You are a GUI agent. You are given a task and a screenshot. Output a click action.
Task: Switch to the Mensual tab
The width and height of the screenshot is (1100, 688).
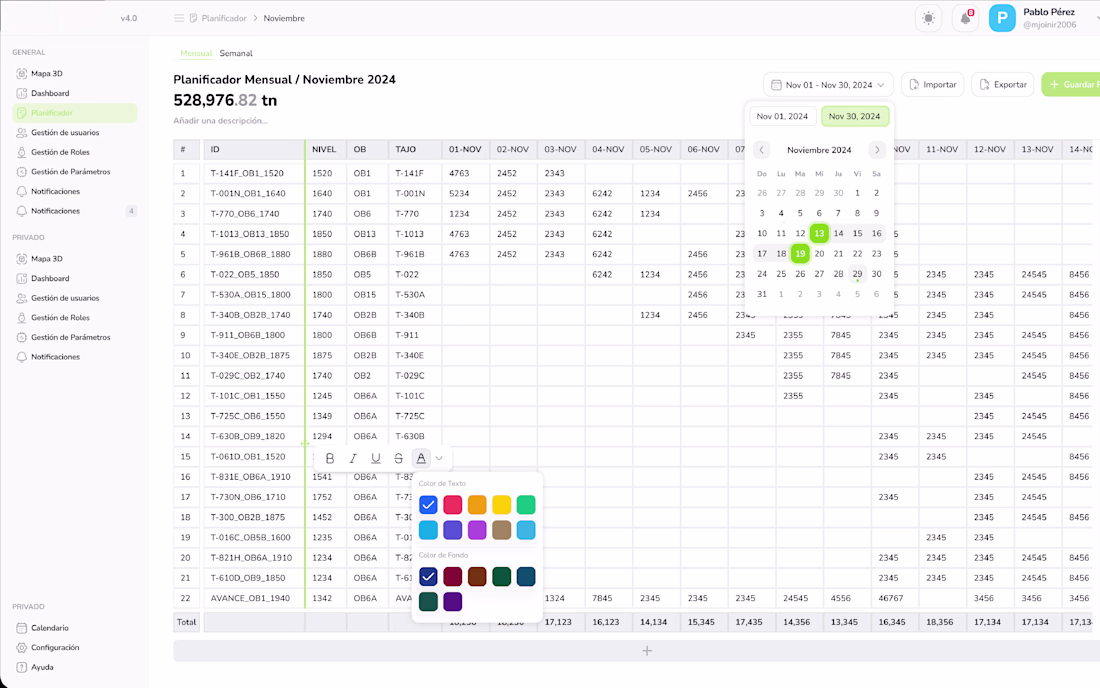[196, 53]
